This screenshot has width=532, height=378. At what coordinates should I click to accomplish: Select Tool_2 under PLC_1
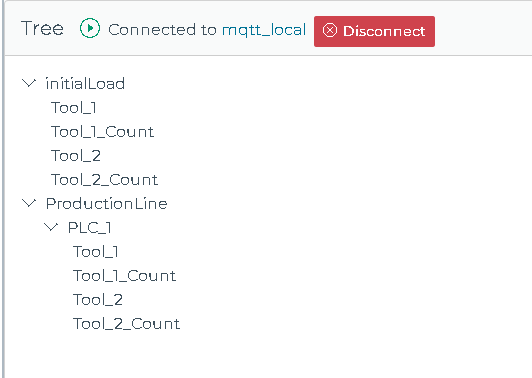coord(98,300)
